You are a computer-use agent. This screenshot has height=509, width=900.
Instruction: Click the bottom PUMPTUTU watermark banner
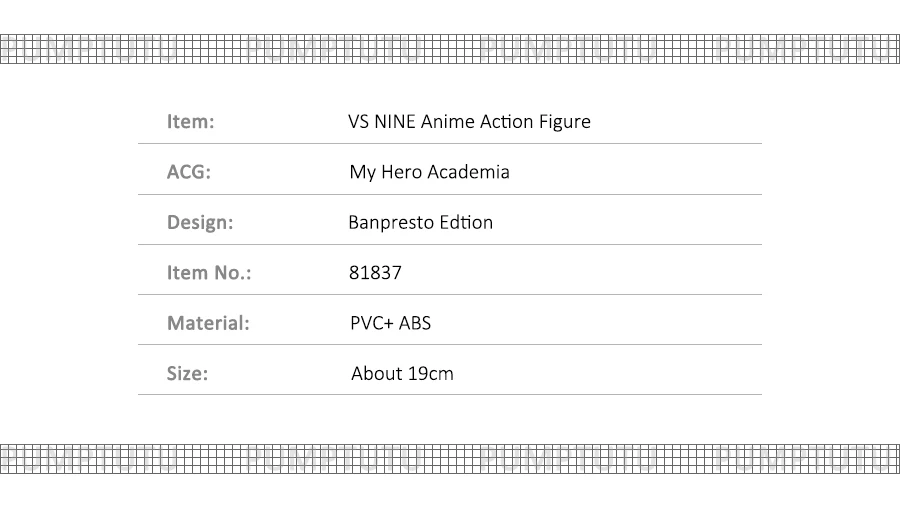pyautogui.click(x=450, y=458)
